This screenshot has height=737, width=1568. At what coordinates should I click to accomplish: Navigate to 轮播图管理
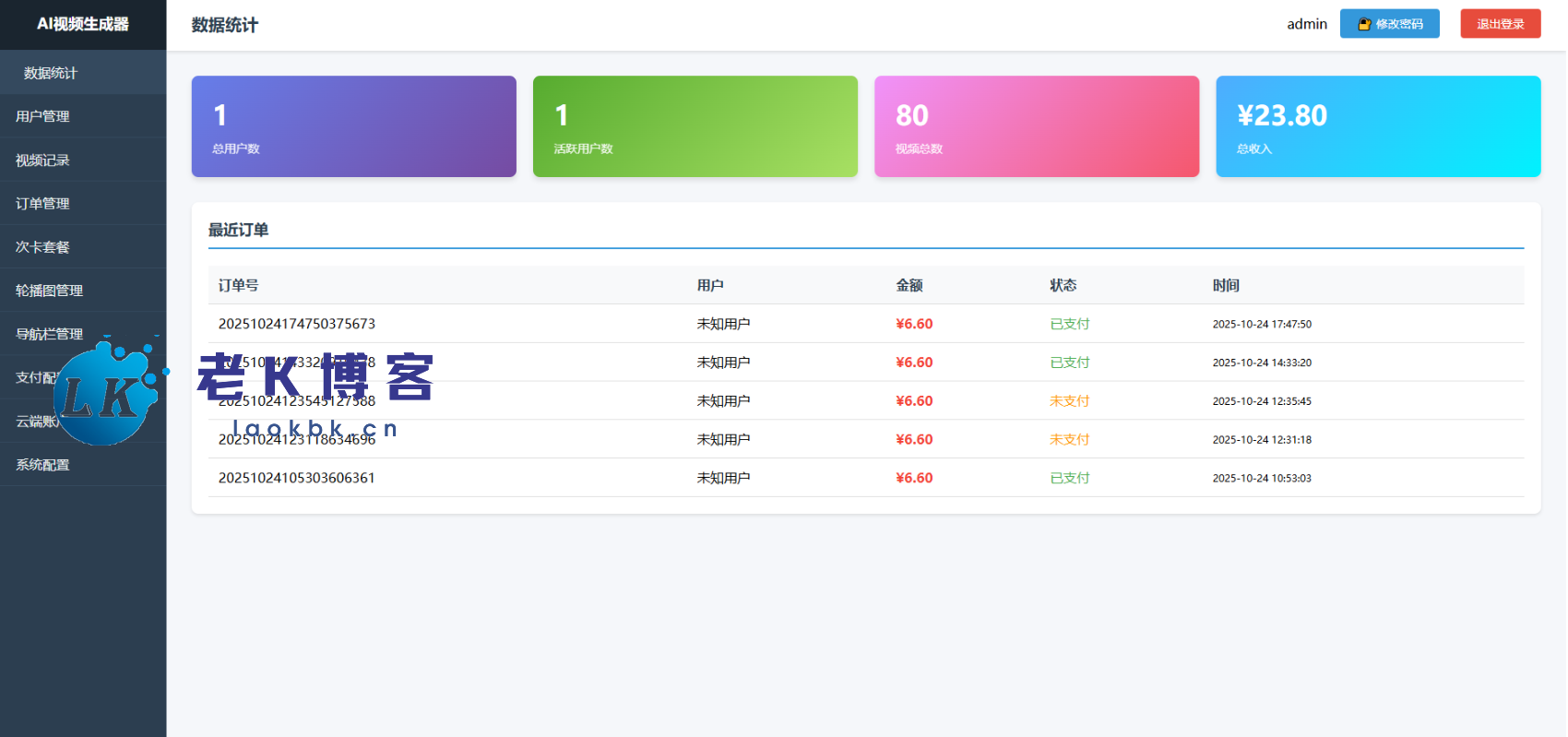pyautogui.click(x=50, y=291)
